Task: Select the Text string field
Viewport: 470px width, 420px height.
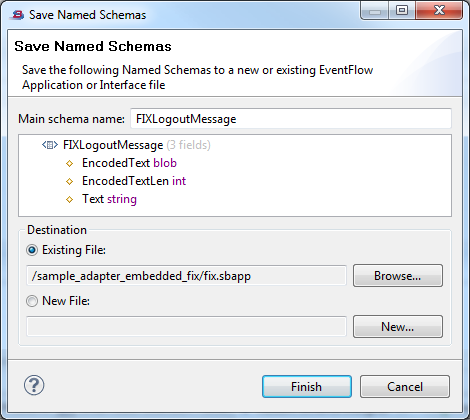Action: [x=109, y=199]
